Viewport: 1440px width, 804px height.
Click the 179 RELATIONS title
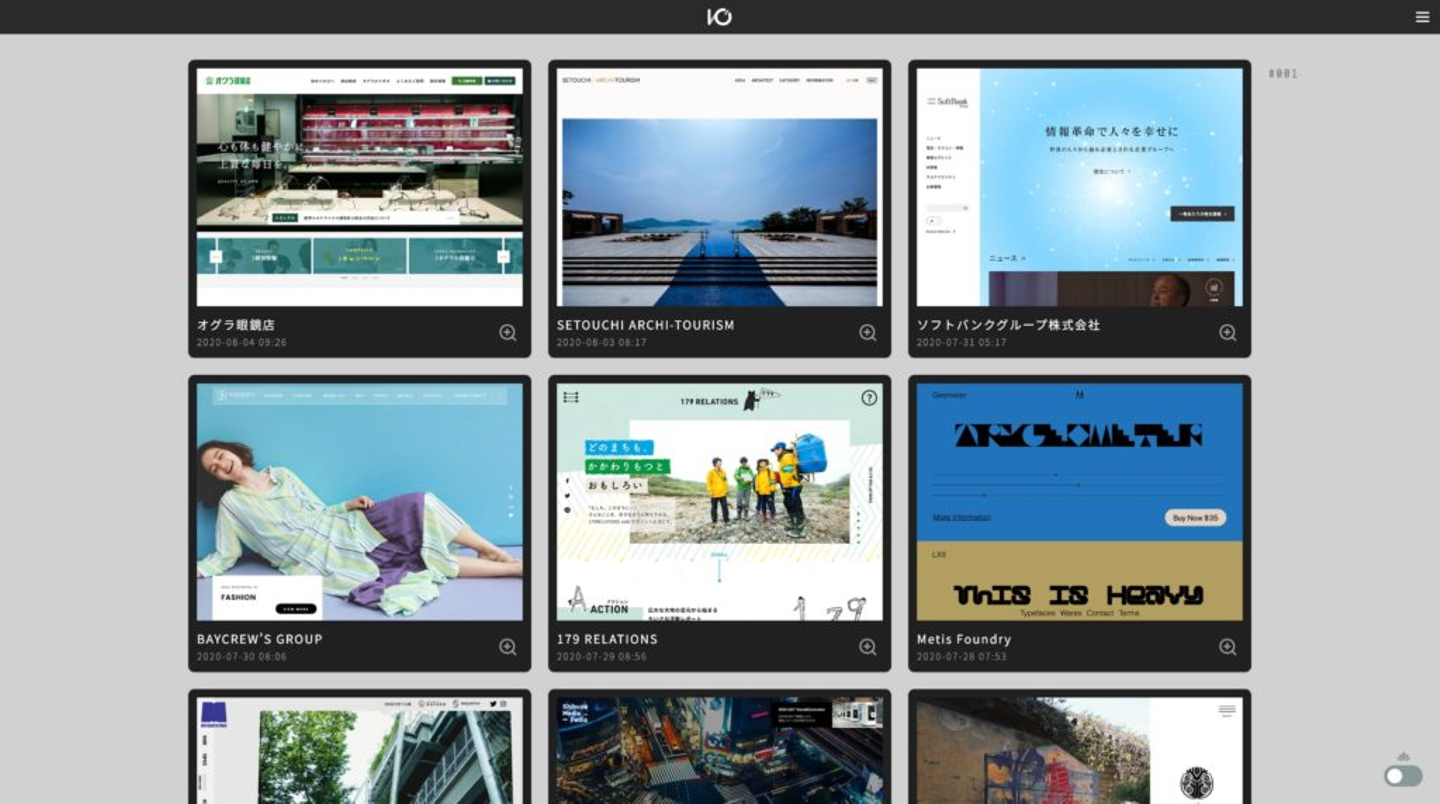tap(607, 639)
